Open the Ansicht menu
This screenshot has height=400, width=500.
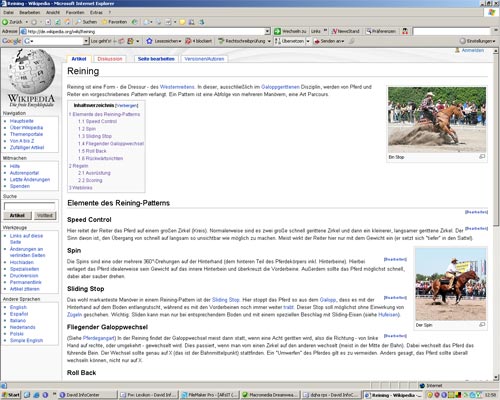[53, 12]
